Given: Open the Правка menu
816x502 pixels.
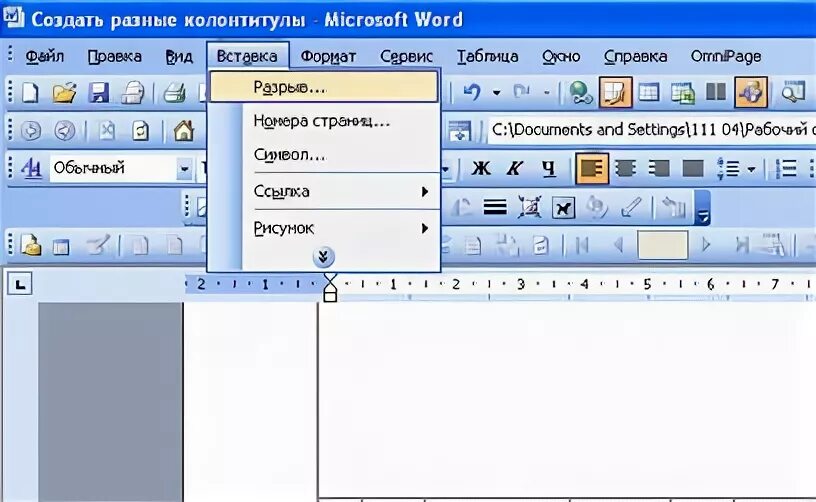Looking at the screenshot, I should tap(114, 56).
